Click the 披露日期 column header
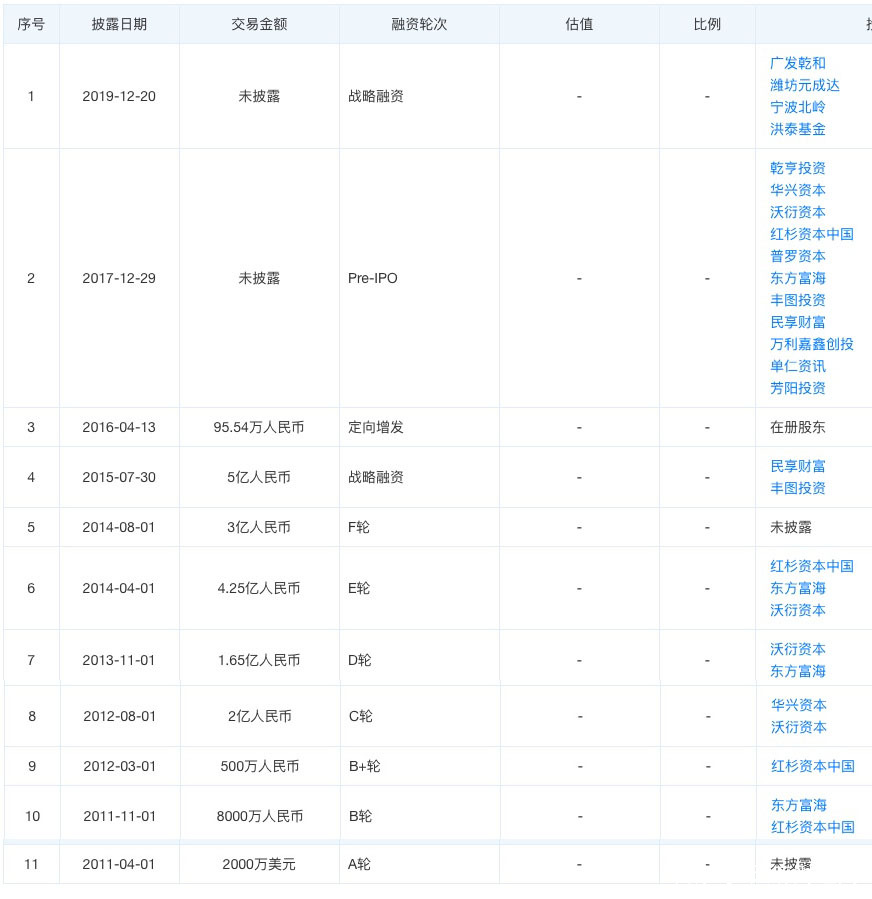The image size is (872, 899). (x=119, y=24)
